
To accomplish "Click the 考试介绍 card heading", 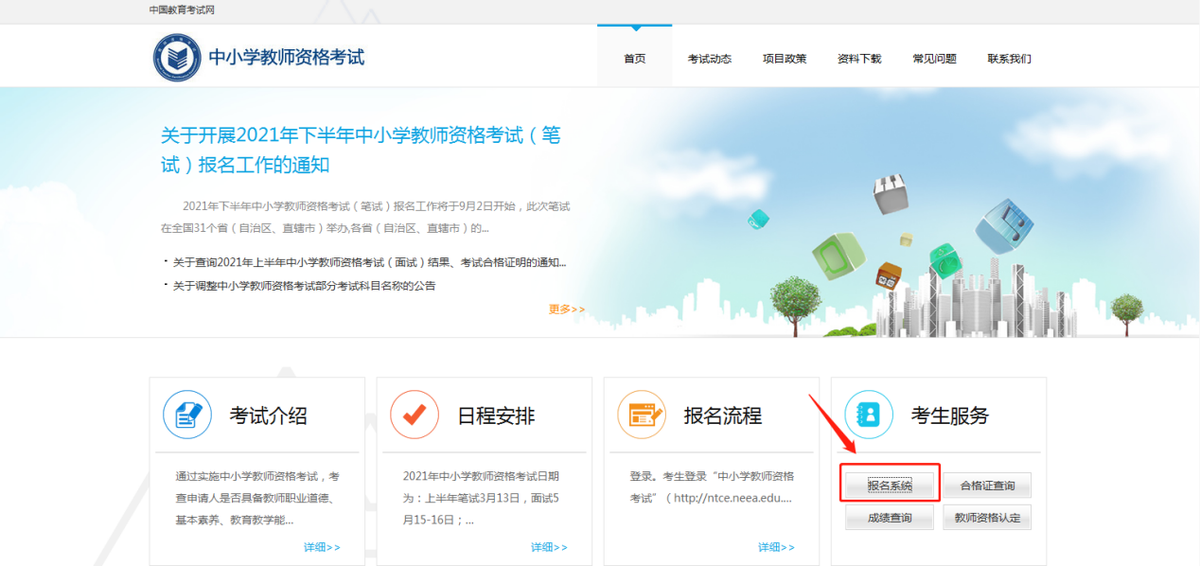I will 268,416.
